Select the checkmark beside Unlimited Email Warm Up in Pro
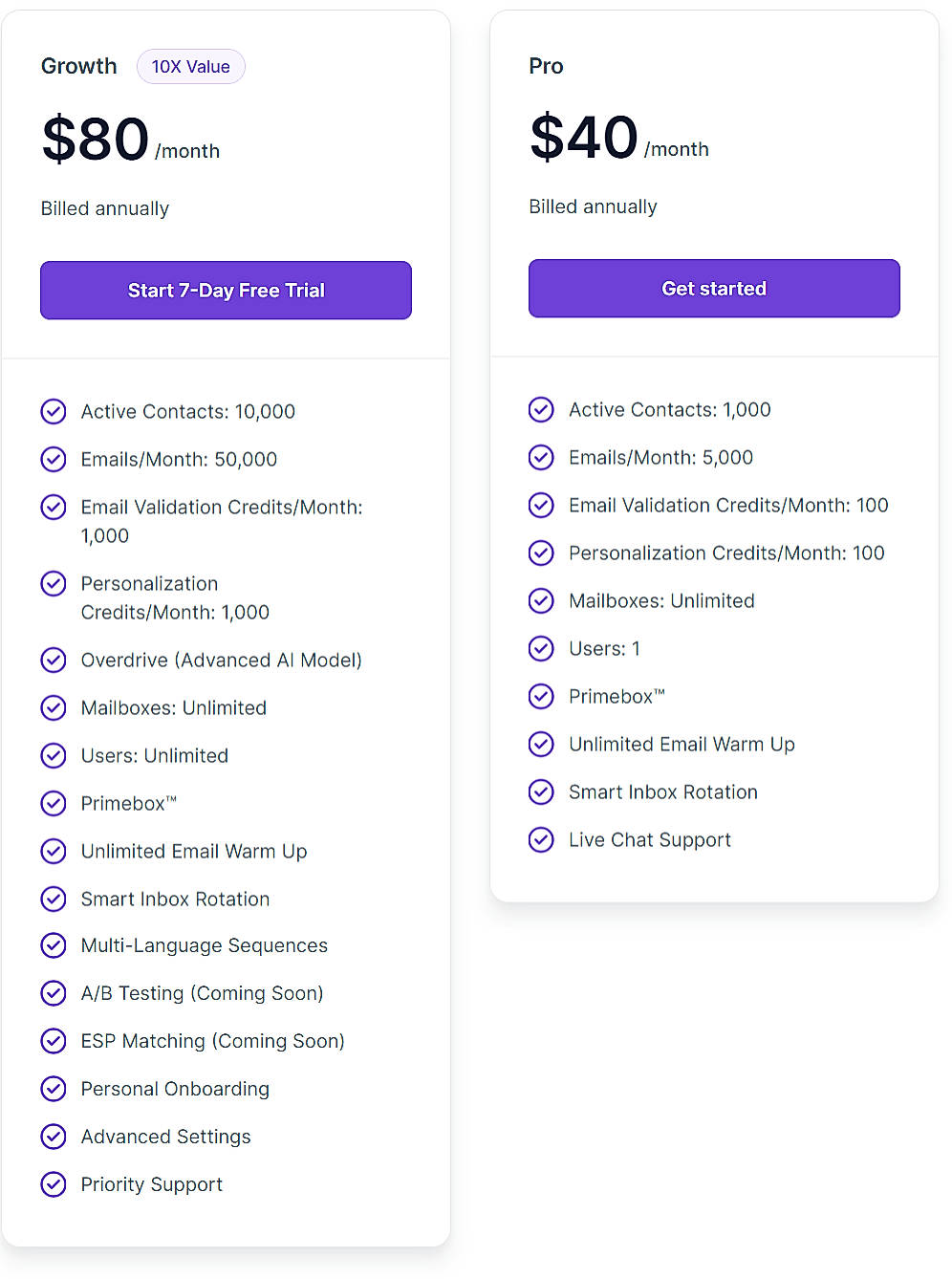This screenshot has width=952, height=1279. tap(541, 744)
